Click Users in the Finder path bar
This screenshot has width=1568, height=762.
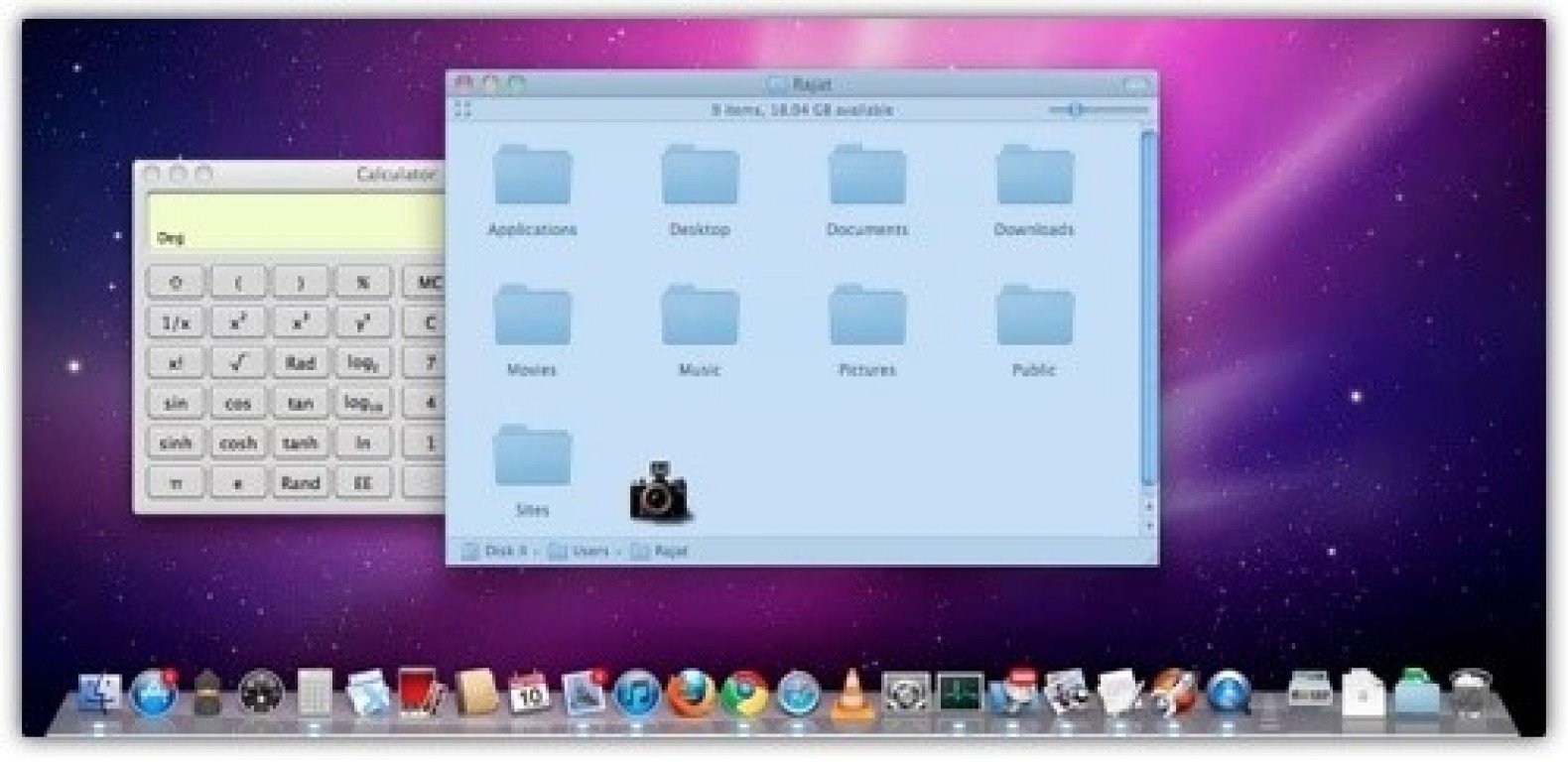point(589,551)
